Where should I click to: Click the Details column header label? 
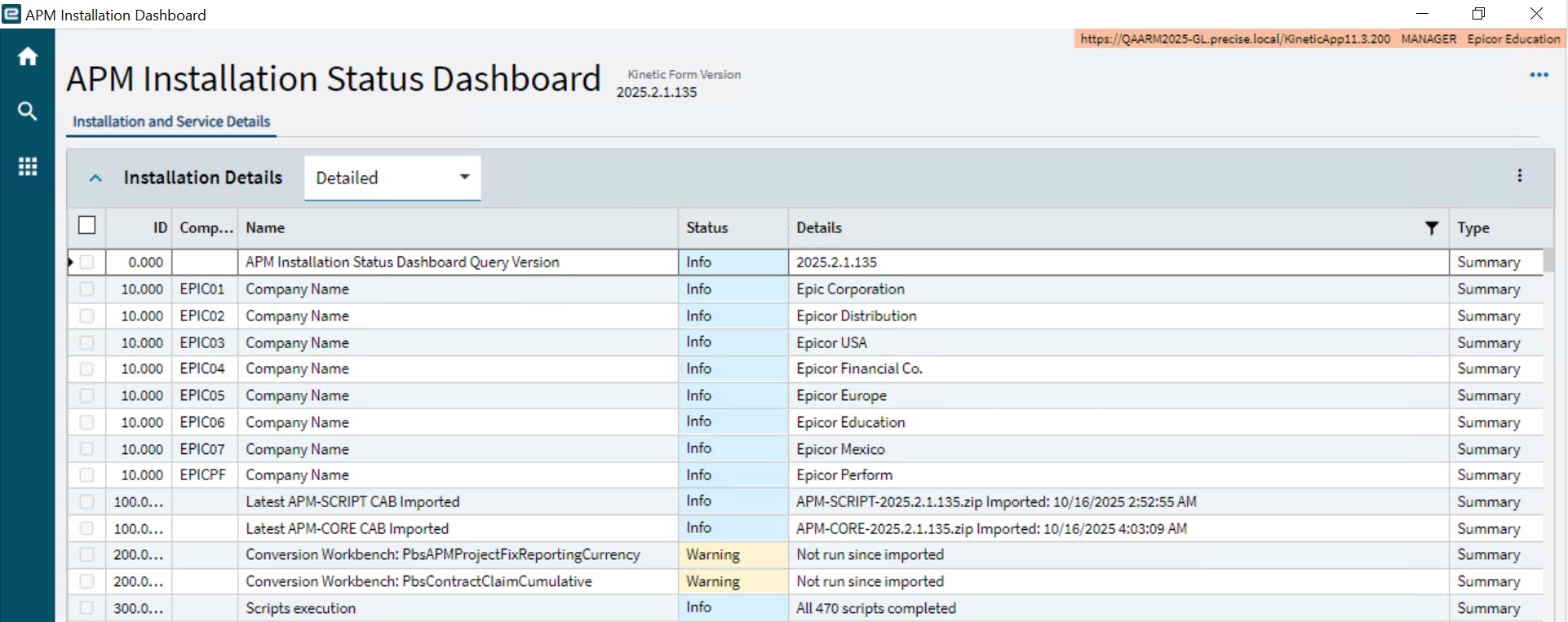point(819,228)
